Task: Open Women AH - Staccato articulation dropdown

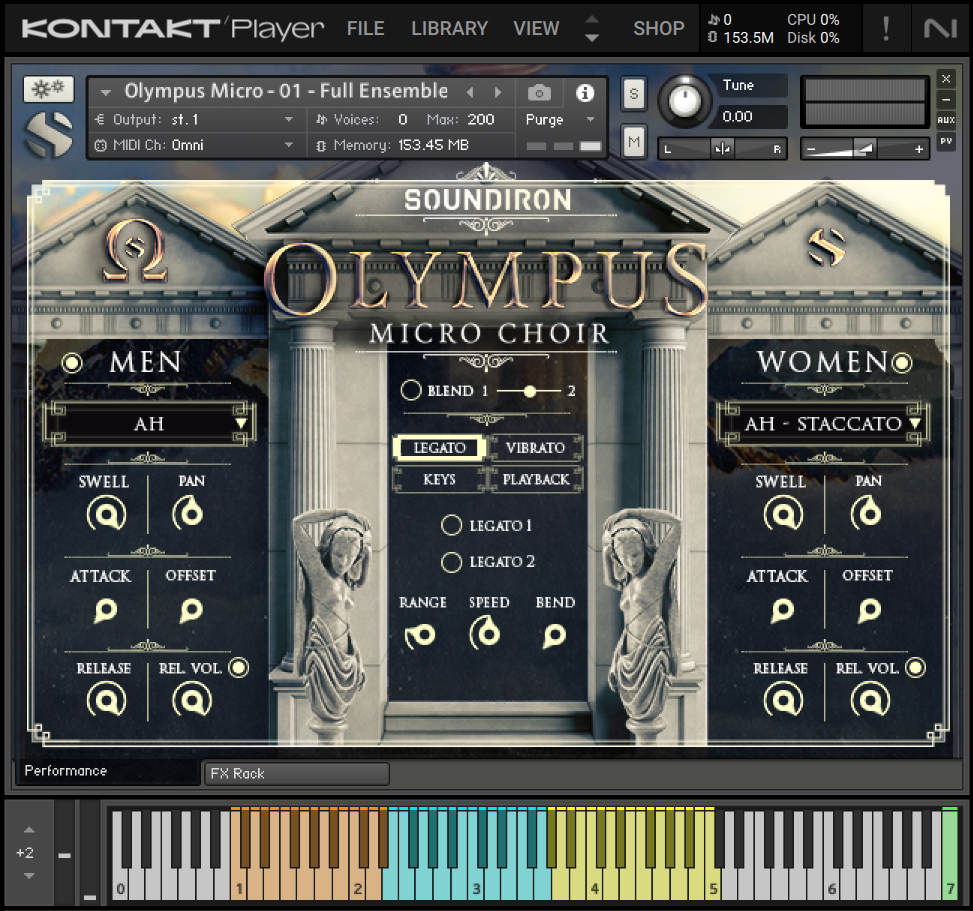Action: pyautogui.click(x=823, y=424)
